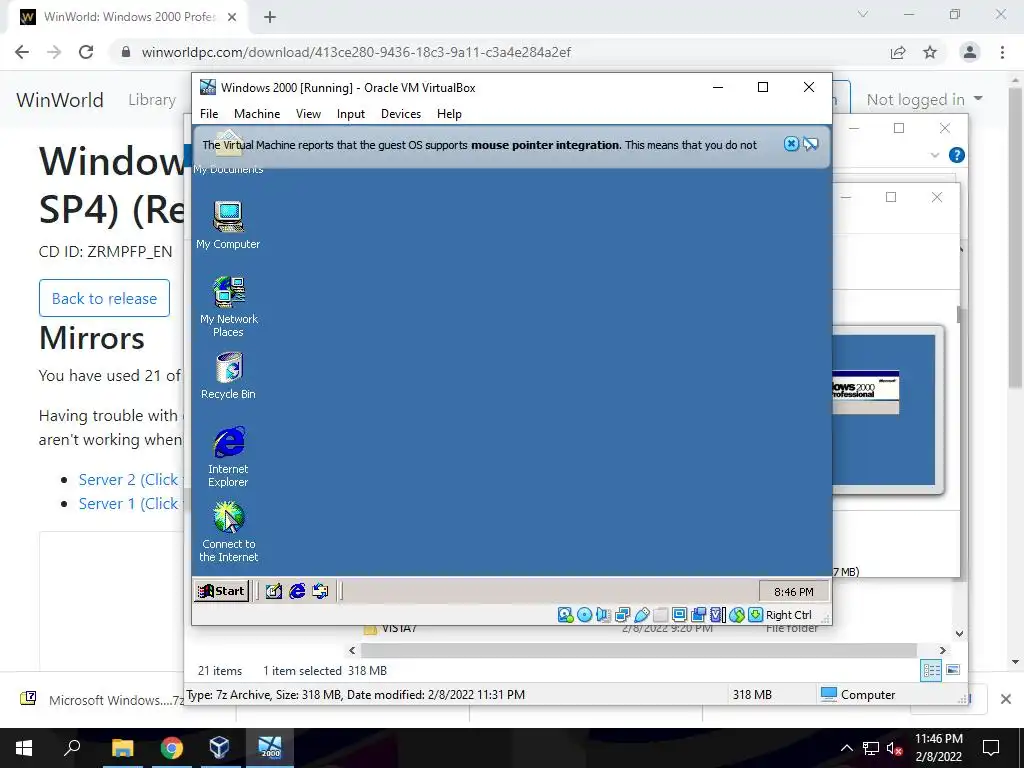The width and height of the screenshot is (1024, 768).
Task: Open Chrome tab search chevron
Action: click(863, 14)
